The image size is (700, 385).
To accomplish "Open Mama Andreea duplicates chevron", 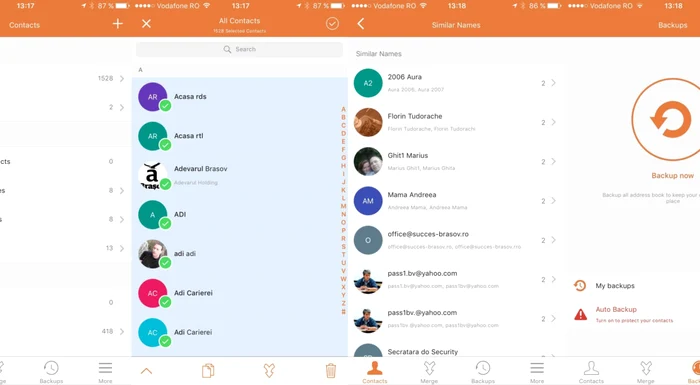I will [x=554, y=201].
